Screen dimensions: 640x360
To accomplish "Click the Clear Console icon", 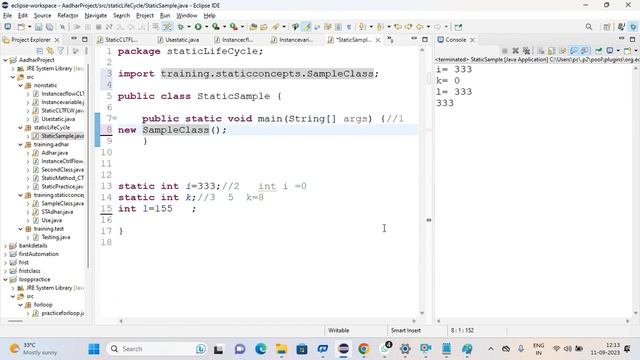I will (541, 51).
